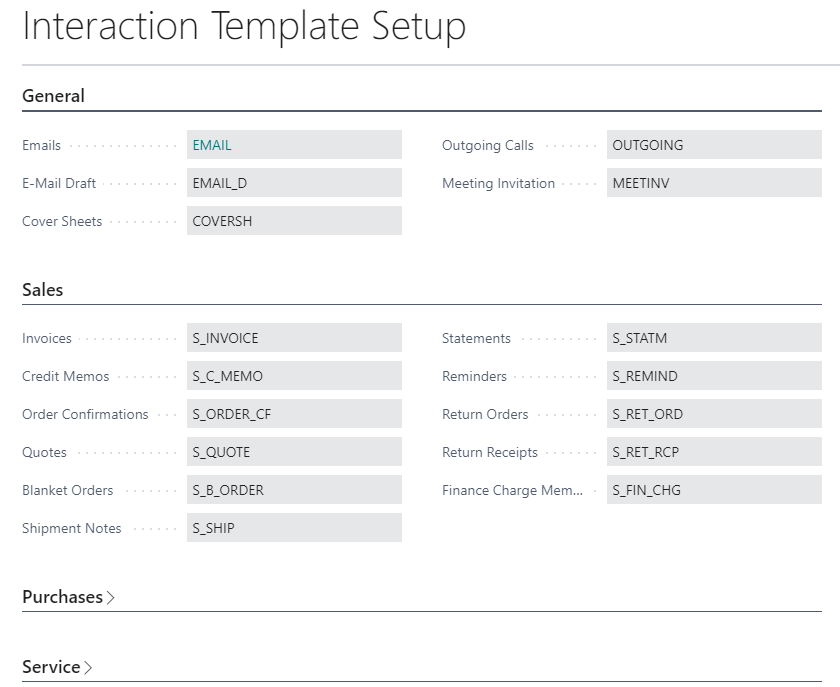
Task: Select the Blanket Orders field
Action: click(294, 490)
